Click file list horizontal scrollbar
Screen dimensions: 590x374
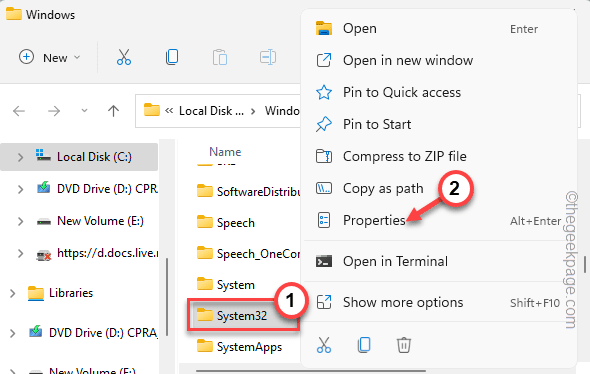tap(311, 371)
